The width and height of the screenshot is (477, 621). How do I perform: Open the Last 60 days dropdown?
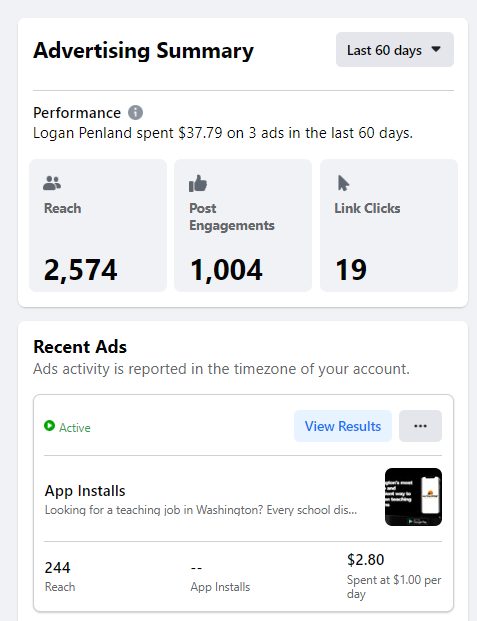[x=395, y=50]
